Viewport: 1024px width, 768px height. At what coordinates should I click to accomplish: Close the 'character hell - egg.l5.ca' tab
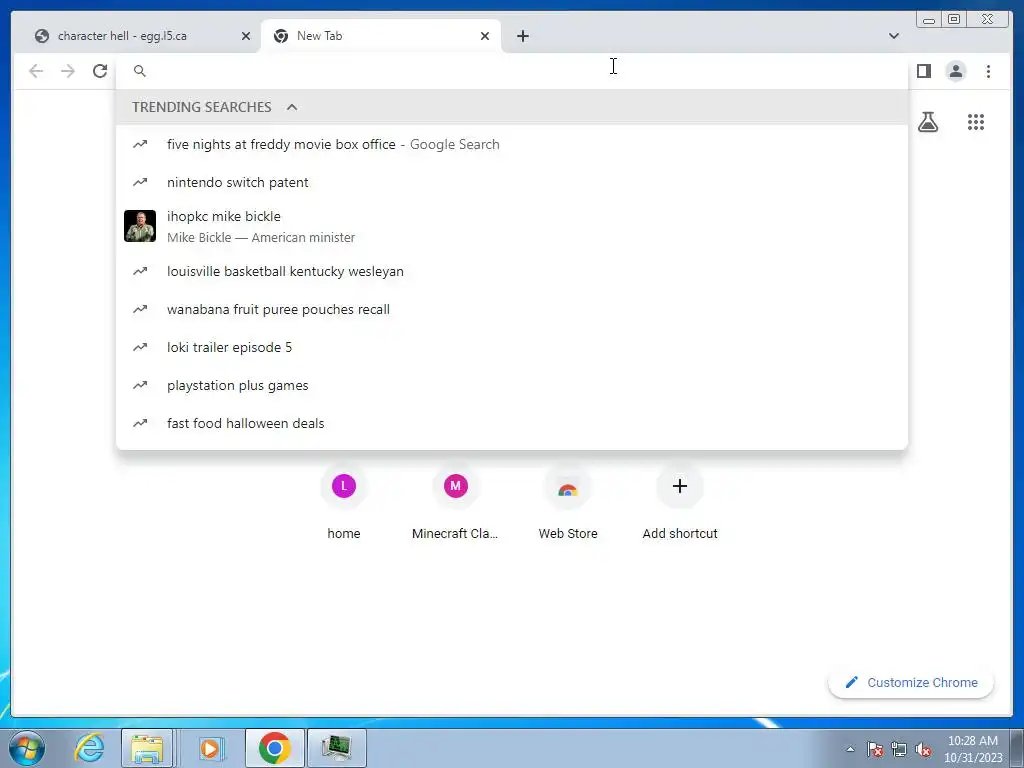[246, 36]
